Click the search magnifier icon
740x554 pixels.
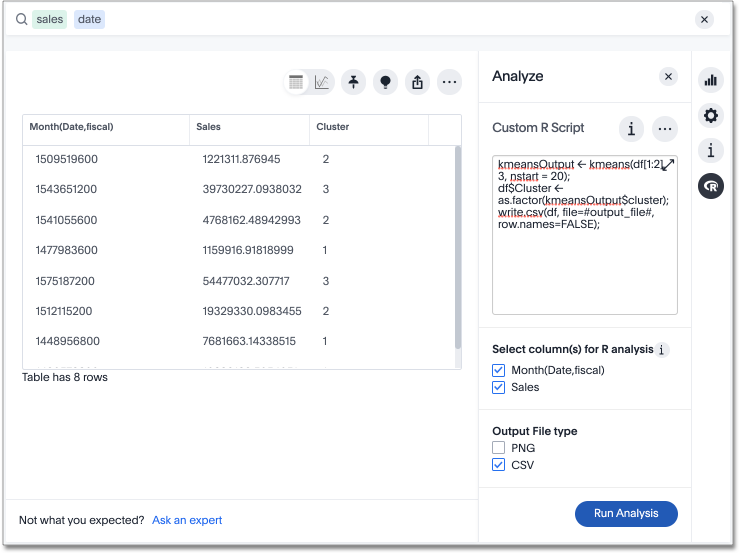tap(21, 19)
